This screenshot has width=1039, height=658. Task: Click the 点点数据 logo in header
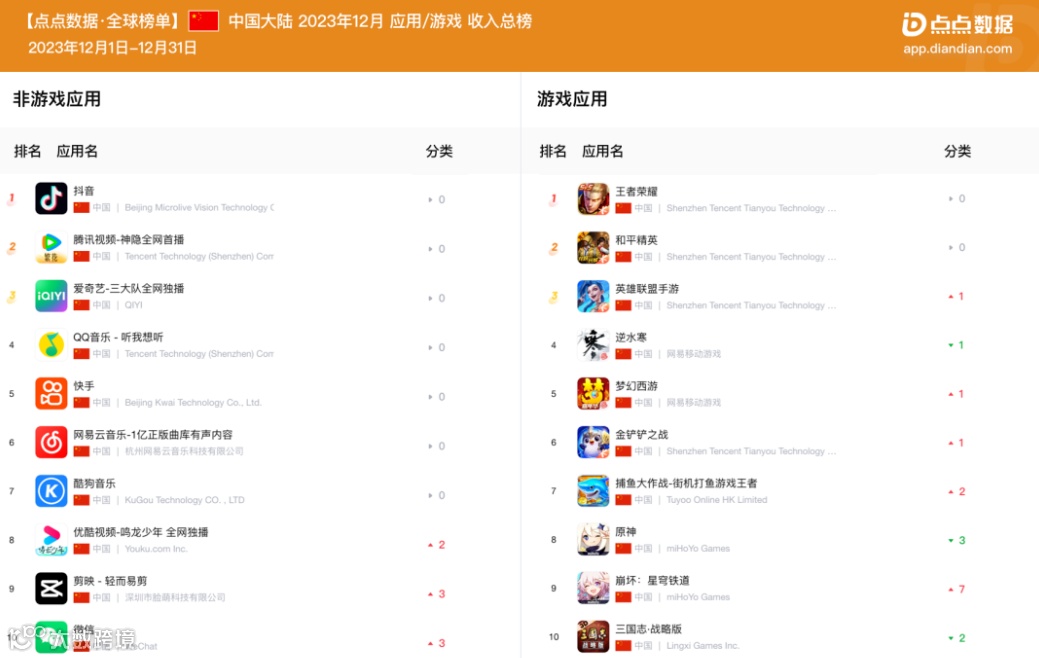(x=957, y=25)
